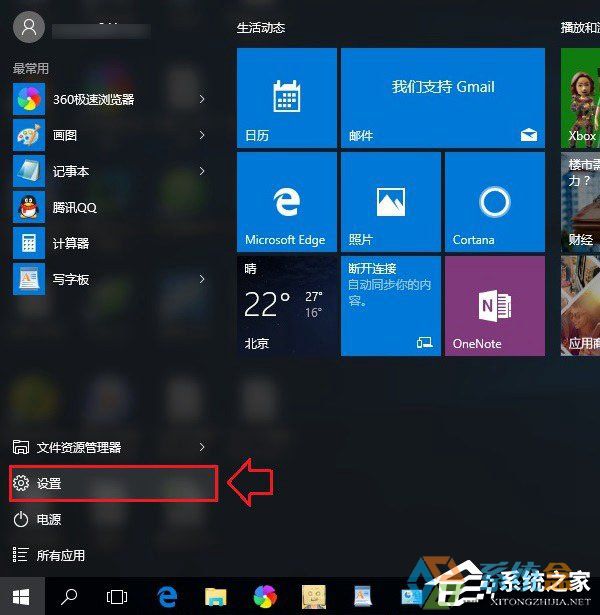Open 写字板 WordPad app
The image size is (600, 615).
[x=110, y=279]
